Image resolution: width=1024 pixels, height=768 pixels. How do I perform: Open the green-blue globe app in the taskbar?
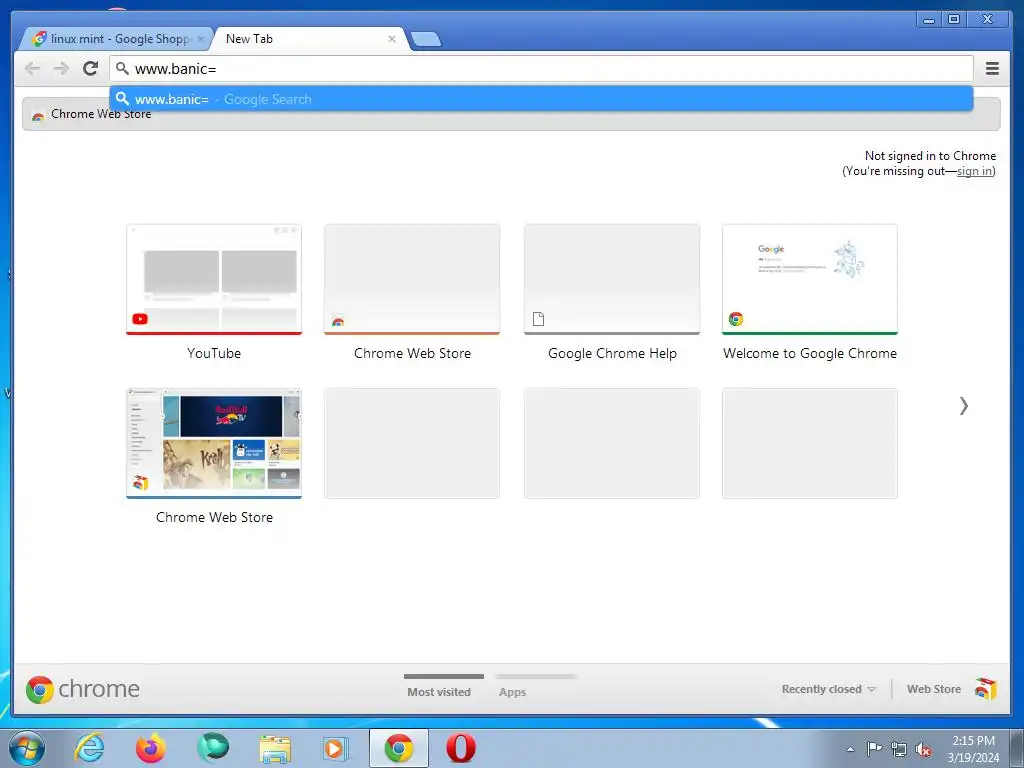[213, 748]
